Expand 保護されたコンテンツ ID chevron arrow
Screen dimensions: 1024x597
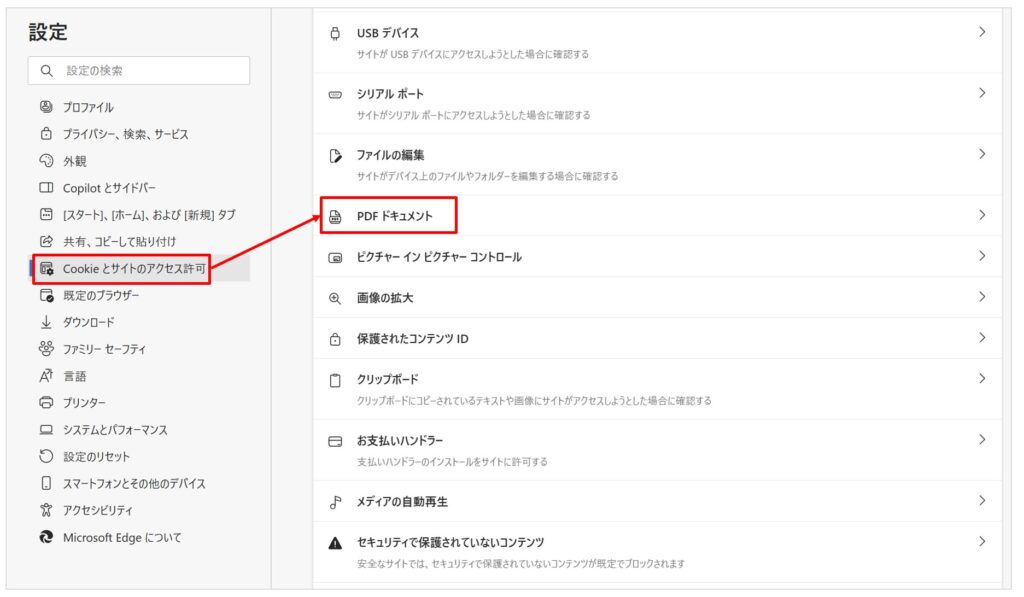click(x=982, y=338)
